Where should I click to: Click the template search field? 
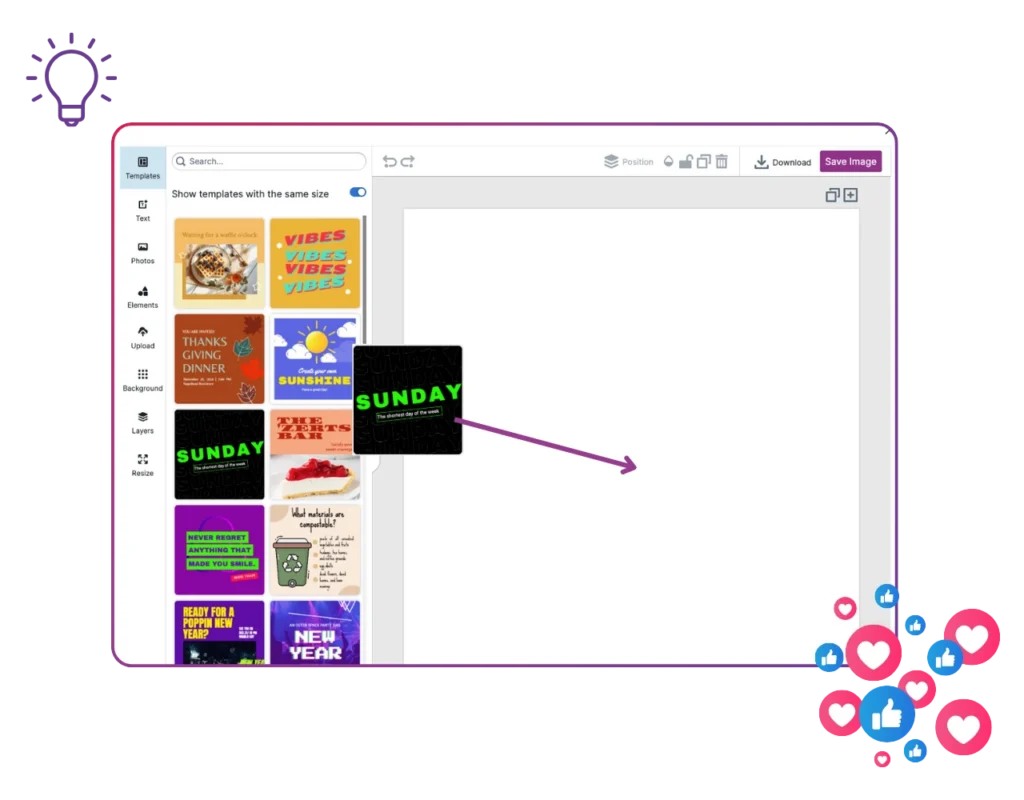point(269,161)
